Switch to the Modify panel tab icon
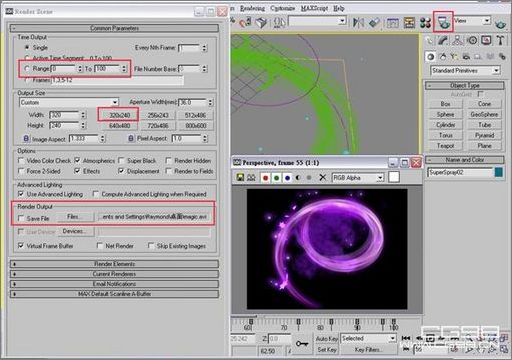This screenshot has height=360, width=512. click(x=443, y=40)
